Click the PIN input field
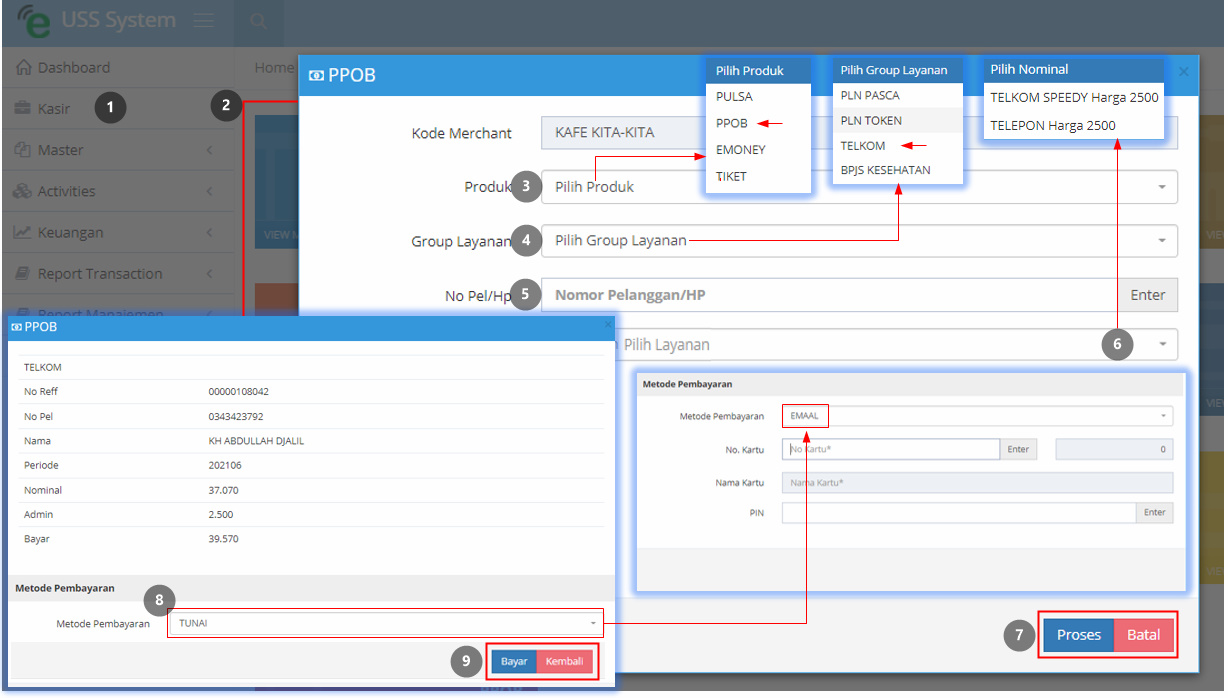Screen dimensions: 1228x698 click(x=958, y=512)
